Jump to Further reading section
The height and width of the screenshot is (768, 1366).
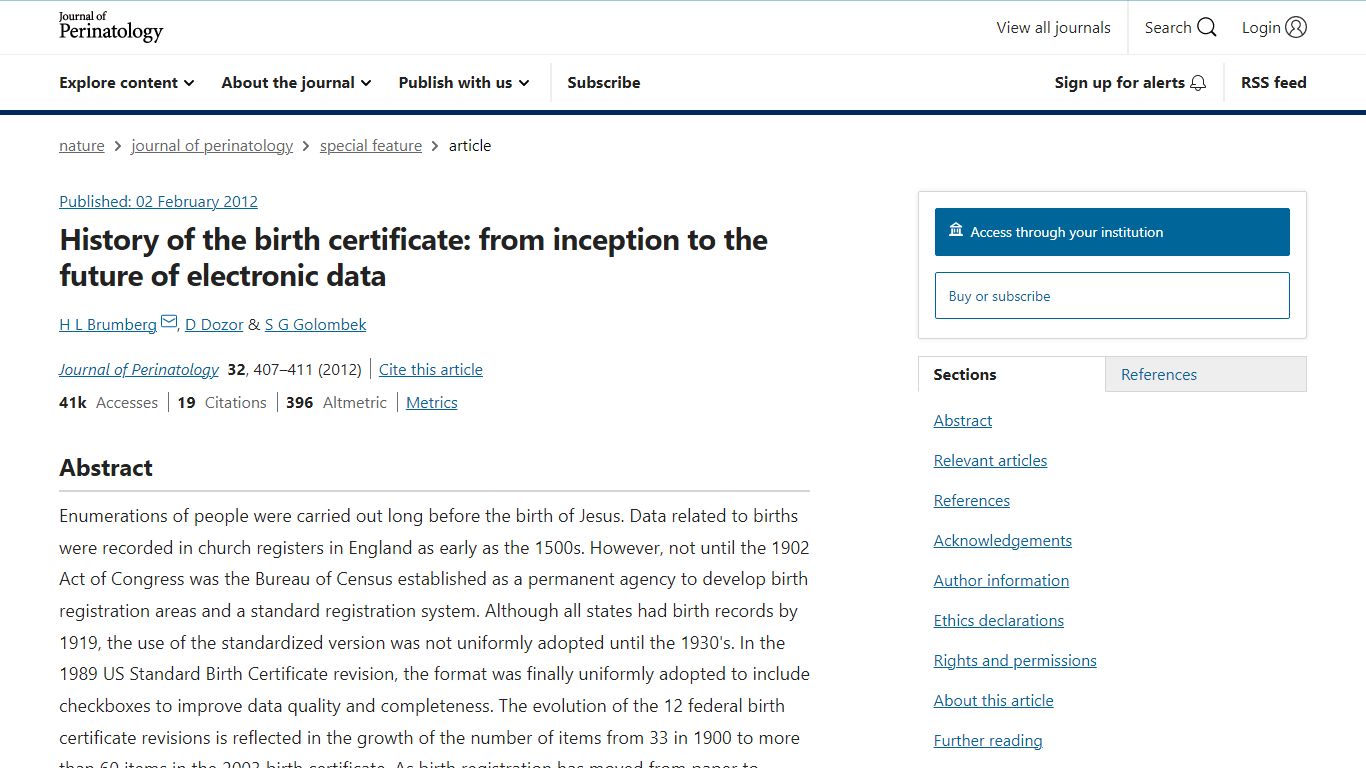pos(988,741)
